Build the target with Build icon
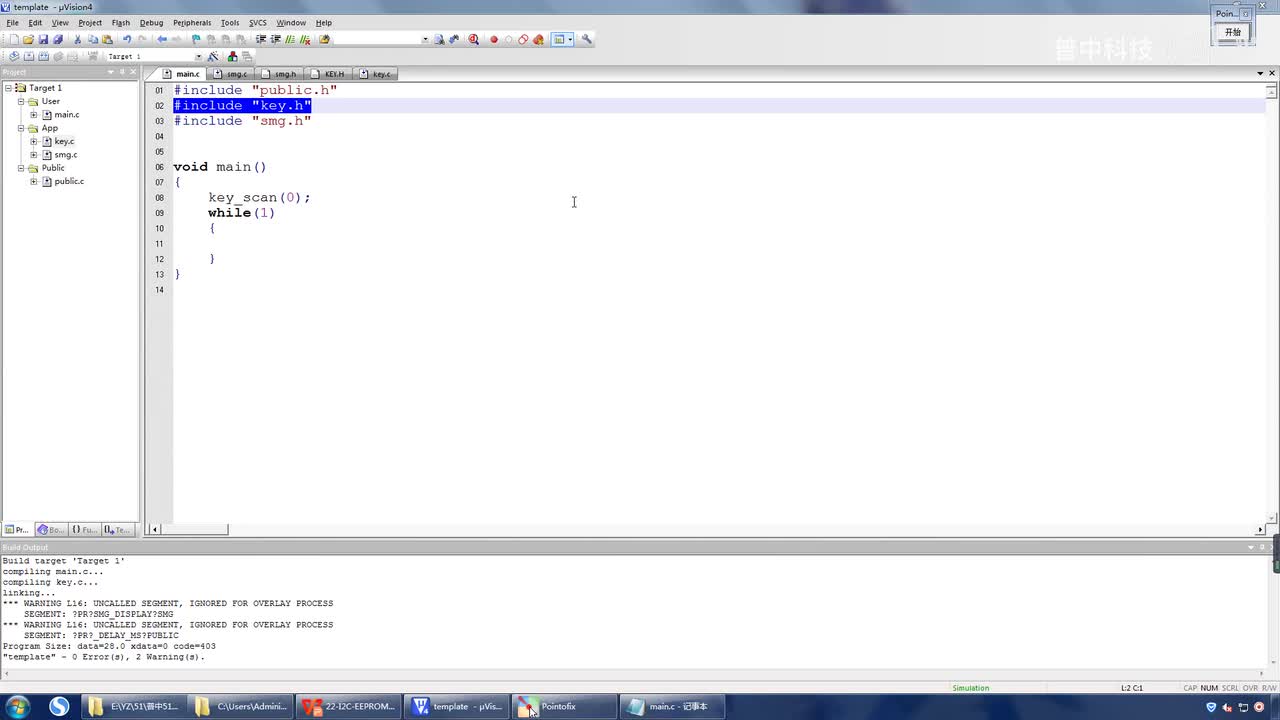 29,56
